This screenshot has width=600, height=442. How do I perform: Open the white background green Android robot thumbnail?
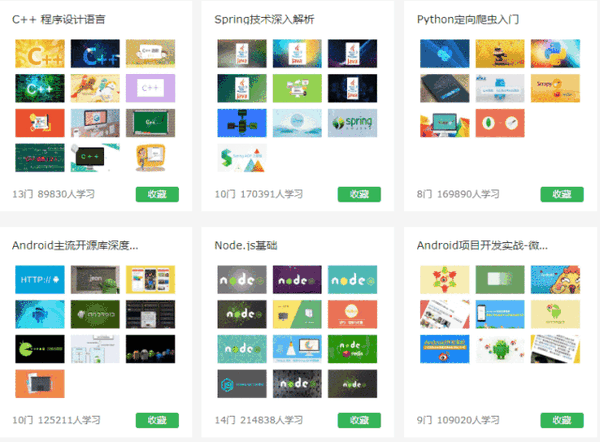coord(500,349)
